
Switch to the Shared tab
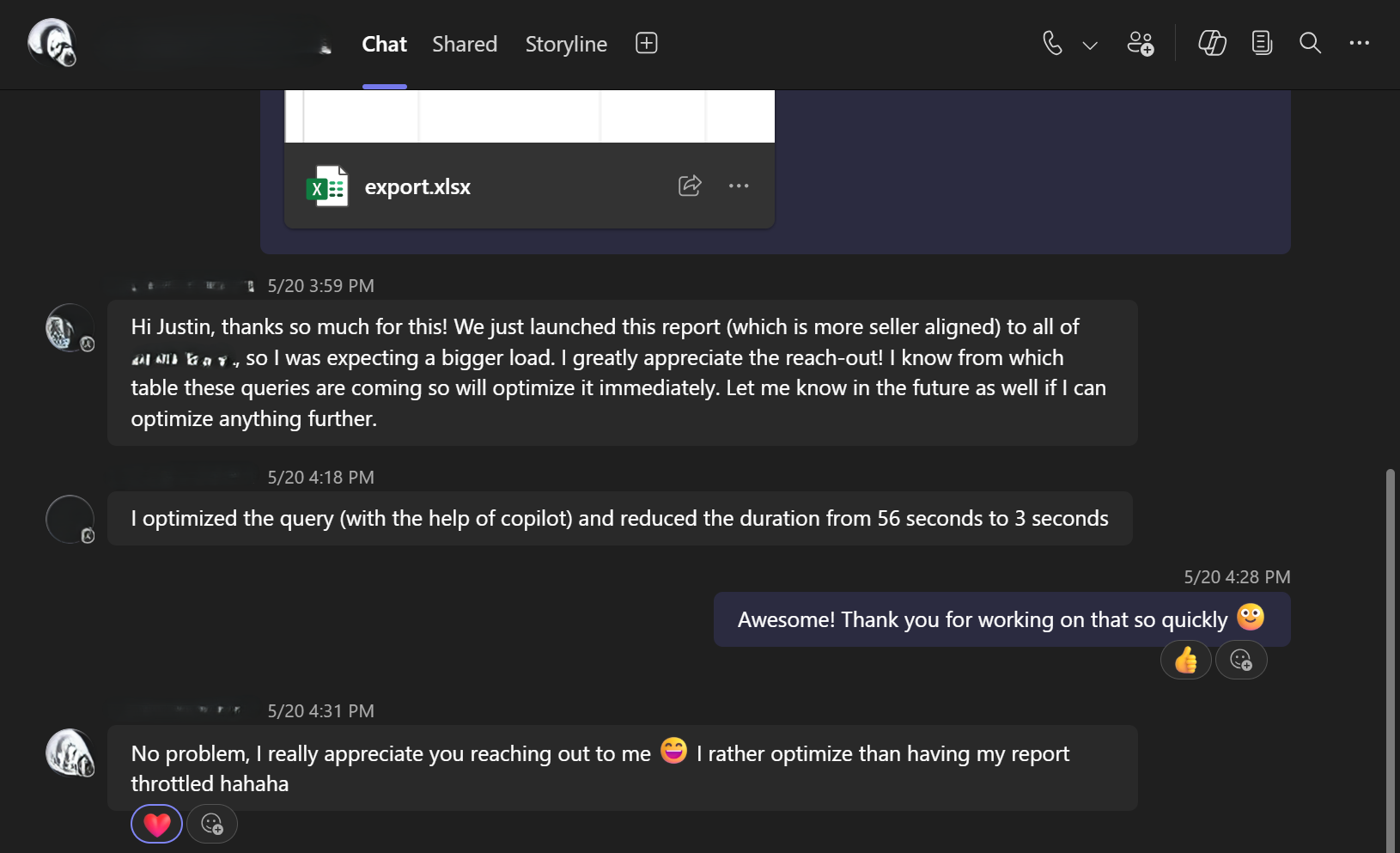[465, 44]
